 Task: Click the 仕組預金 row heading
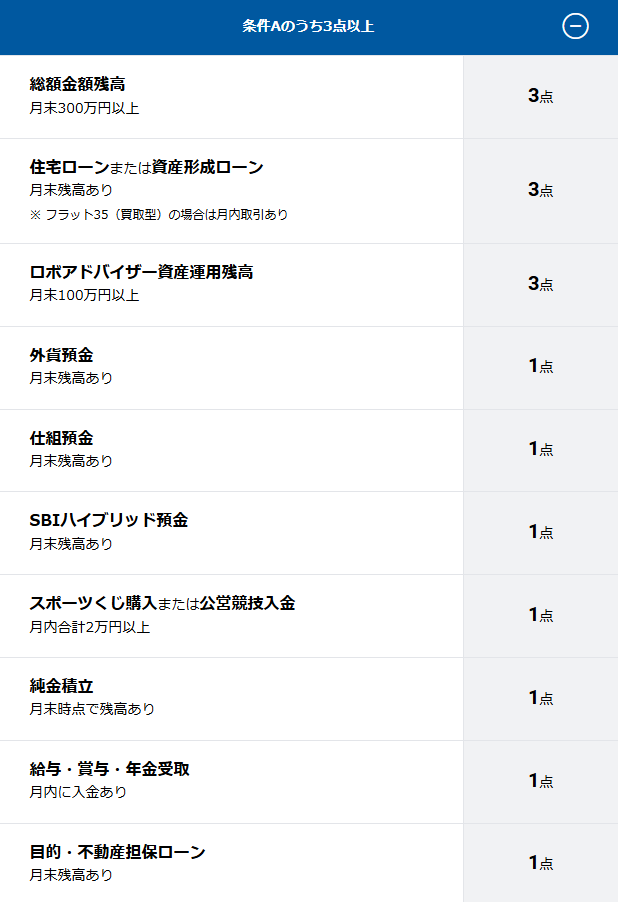tap(62, 439)
